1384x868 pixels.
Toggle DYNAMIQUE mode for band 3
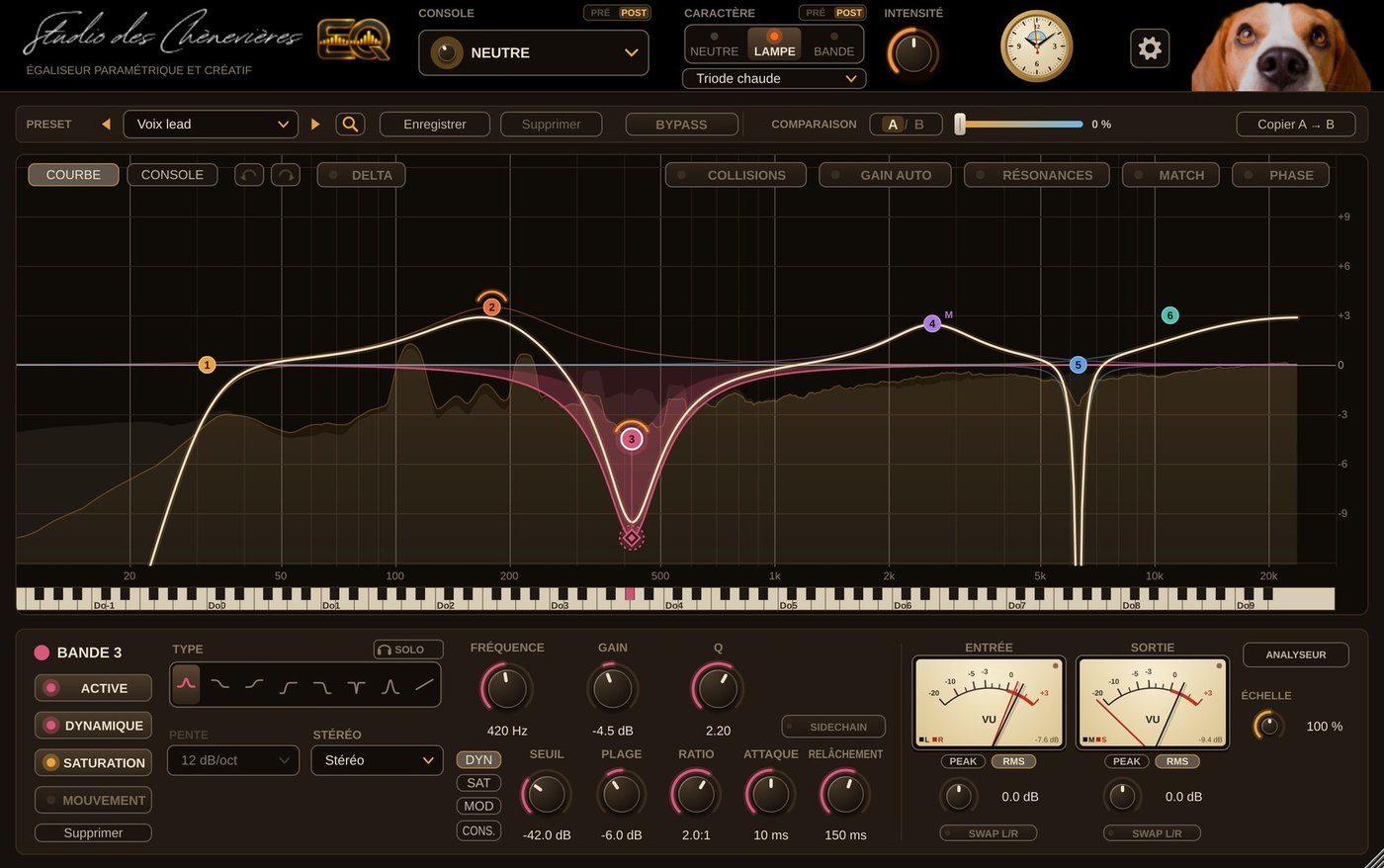click(93, 726)
